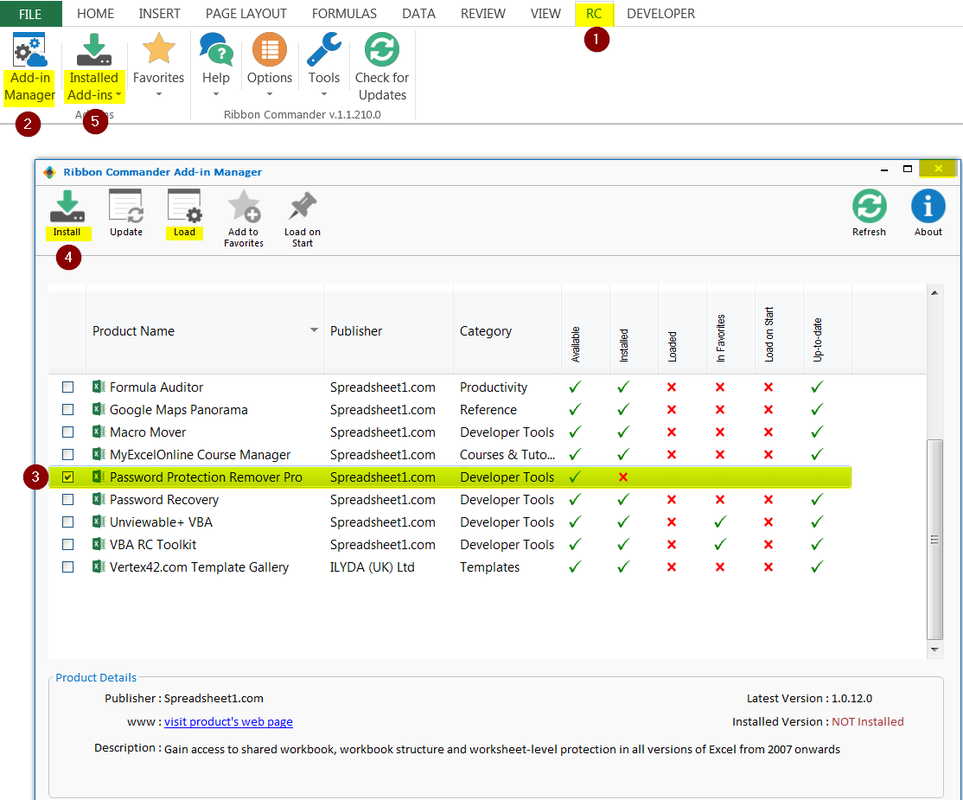Sort by Category column header
This screenshot has height=800, width=963.
507,331
